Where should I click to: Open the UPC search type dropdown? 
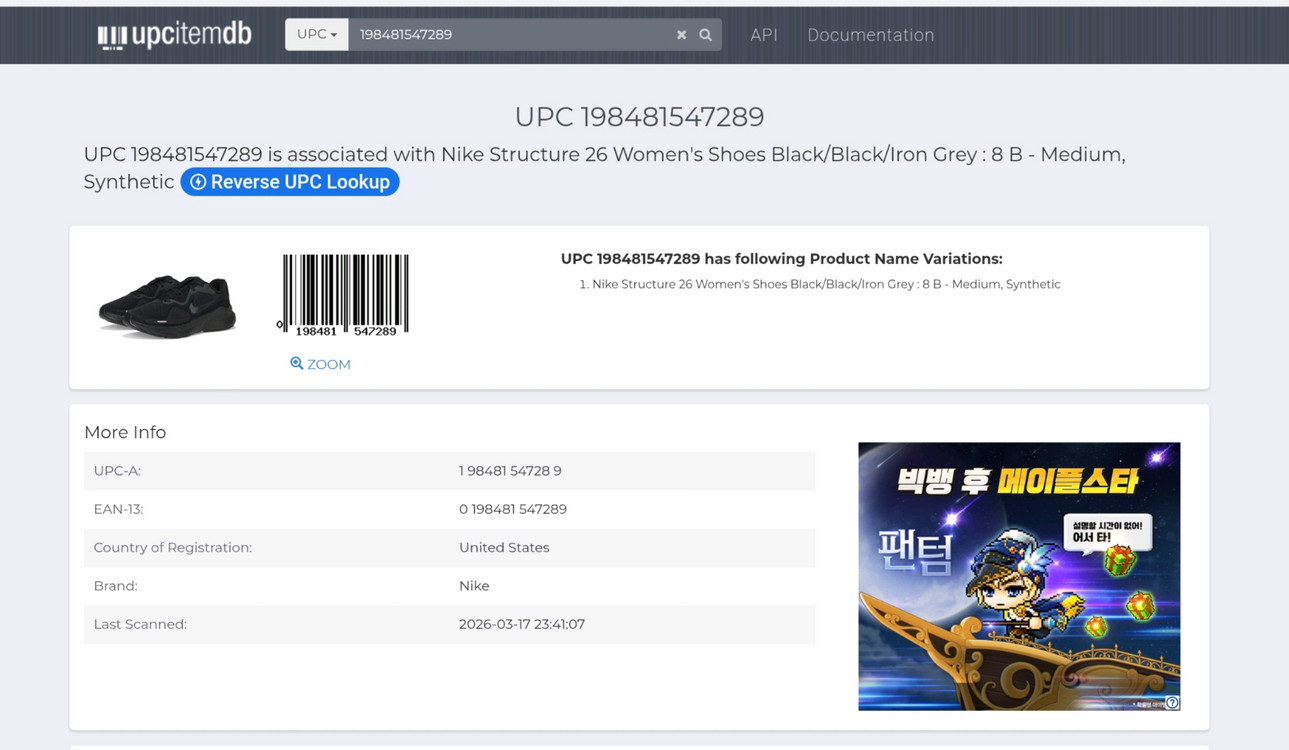[316, 34]
